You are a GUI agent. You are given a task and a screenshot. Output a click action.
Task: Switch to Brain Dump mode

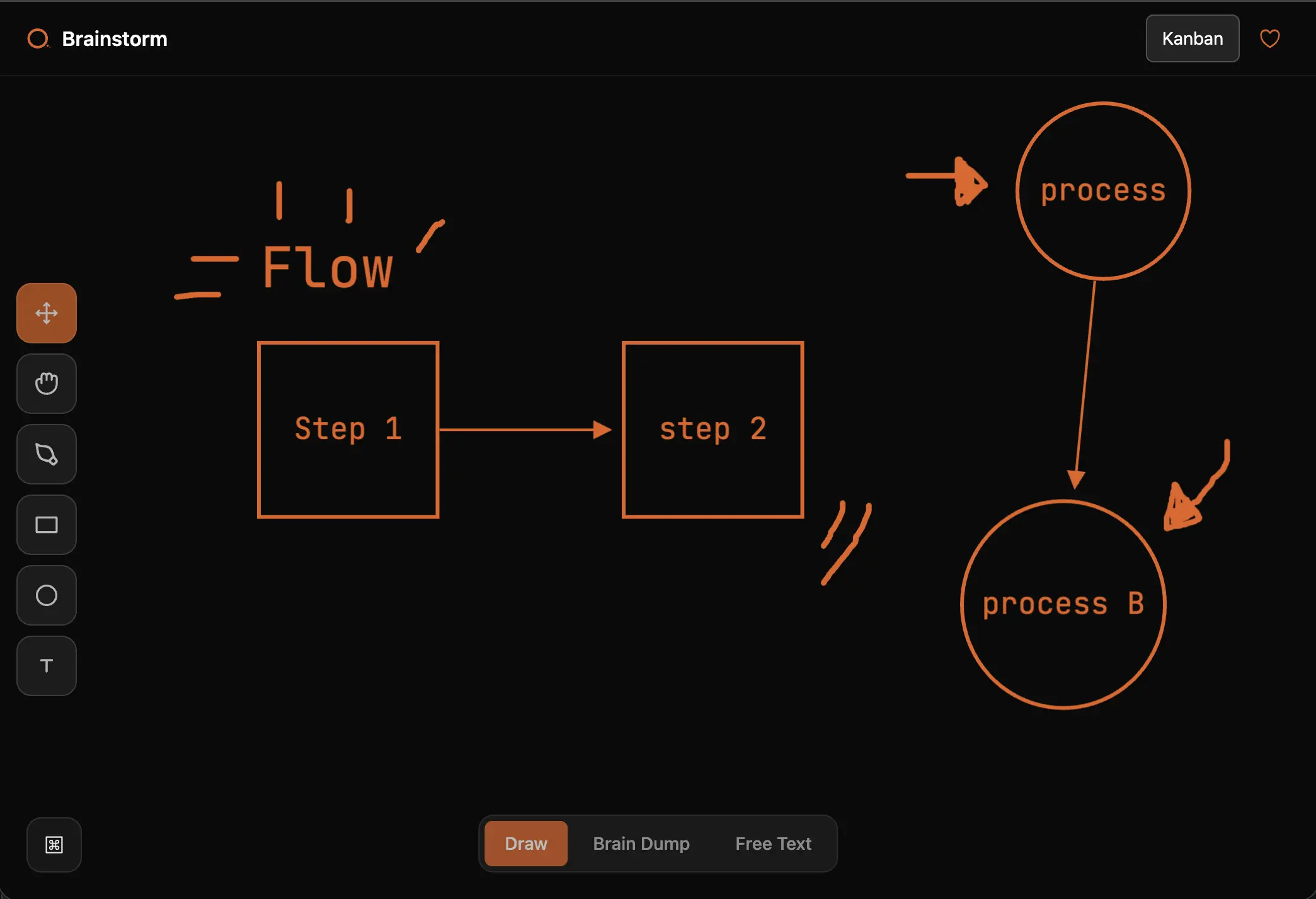point(641,844)
